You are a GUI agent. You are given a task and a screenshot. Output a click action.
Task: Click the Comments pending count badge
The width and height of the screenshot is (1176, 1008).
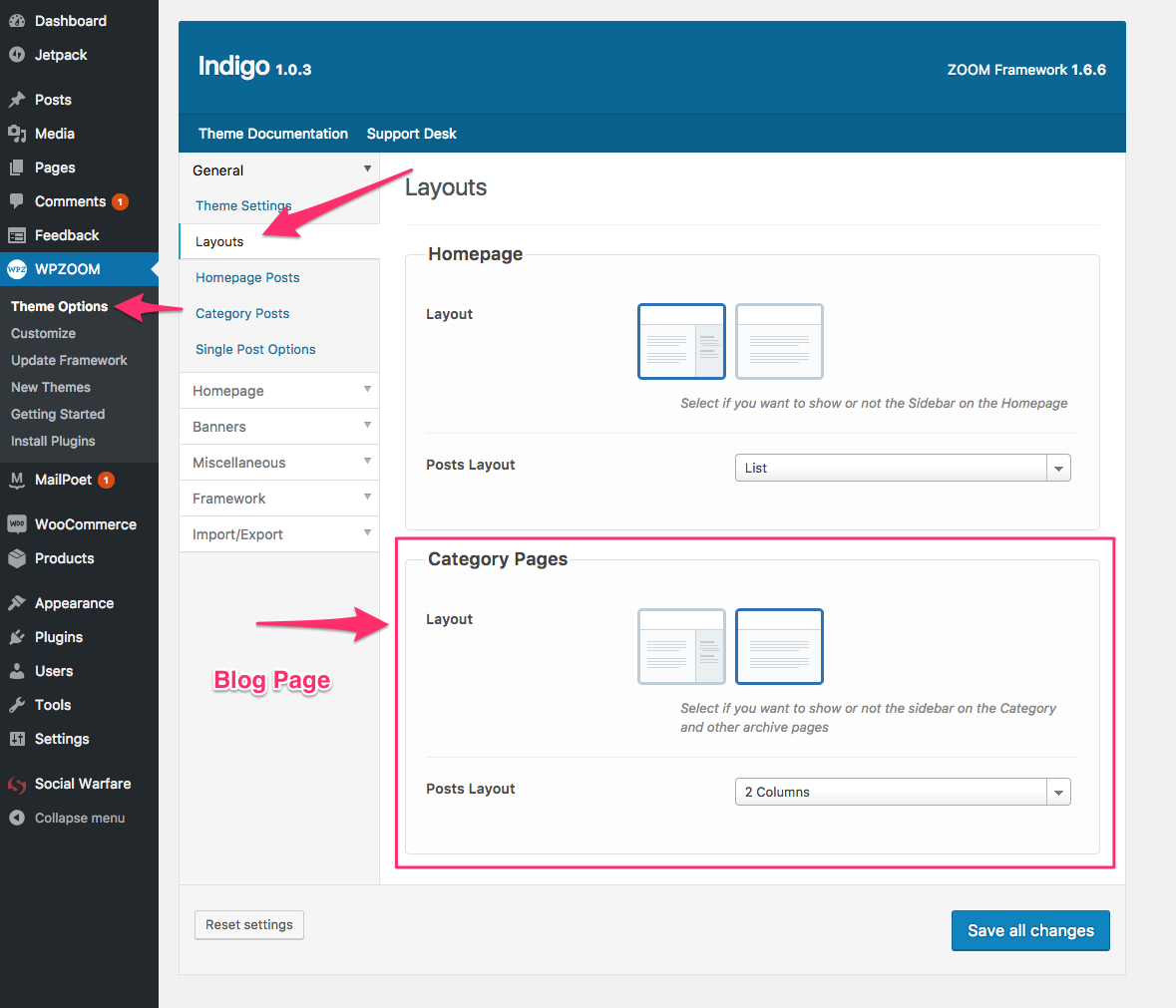(120, 201)
